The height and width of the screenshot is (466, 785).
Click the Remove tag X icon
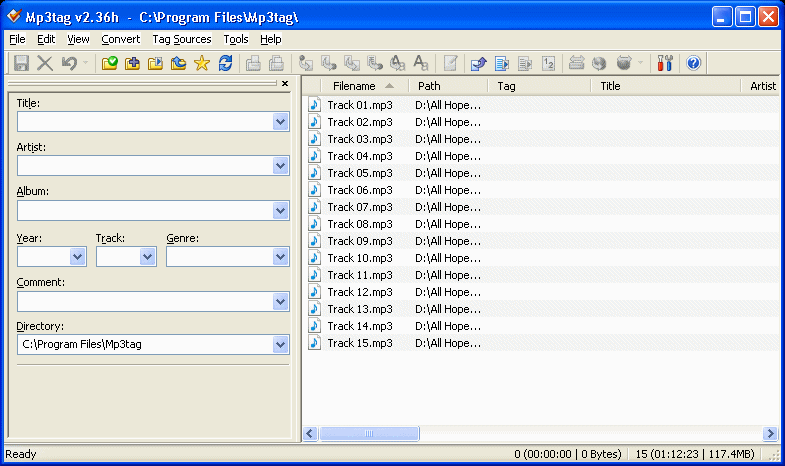click(x=45, y=63)
